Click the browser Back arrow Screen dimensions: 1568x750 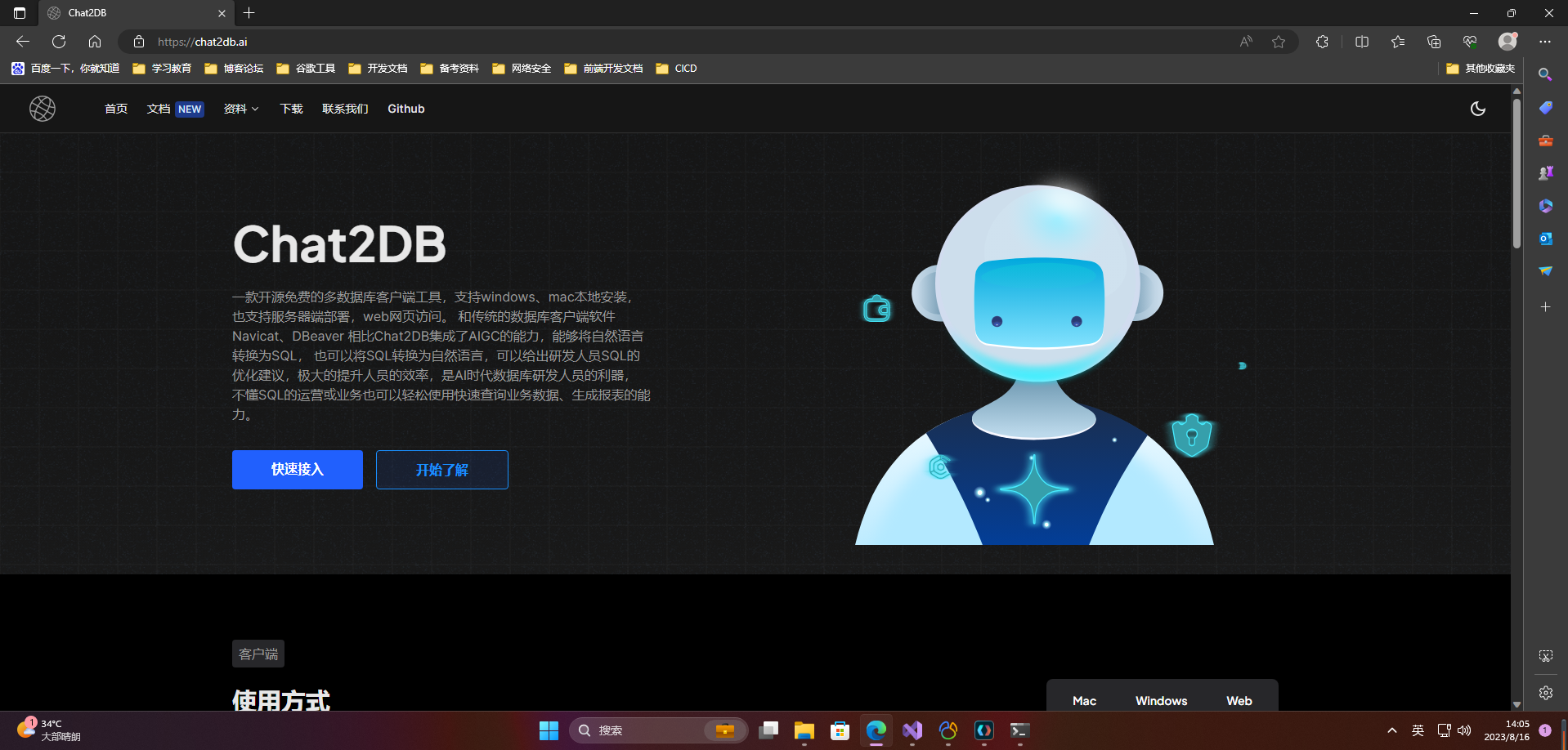pos(23,42)
